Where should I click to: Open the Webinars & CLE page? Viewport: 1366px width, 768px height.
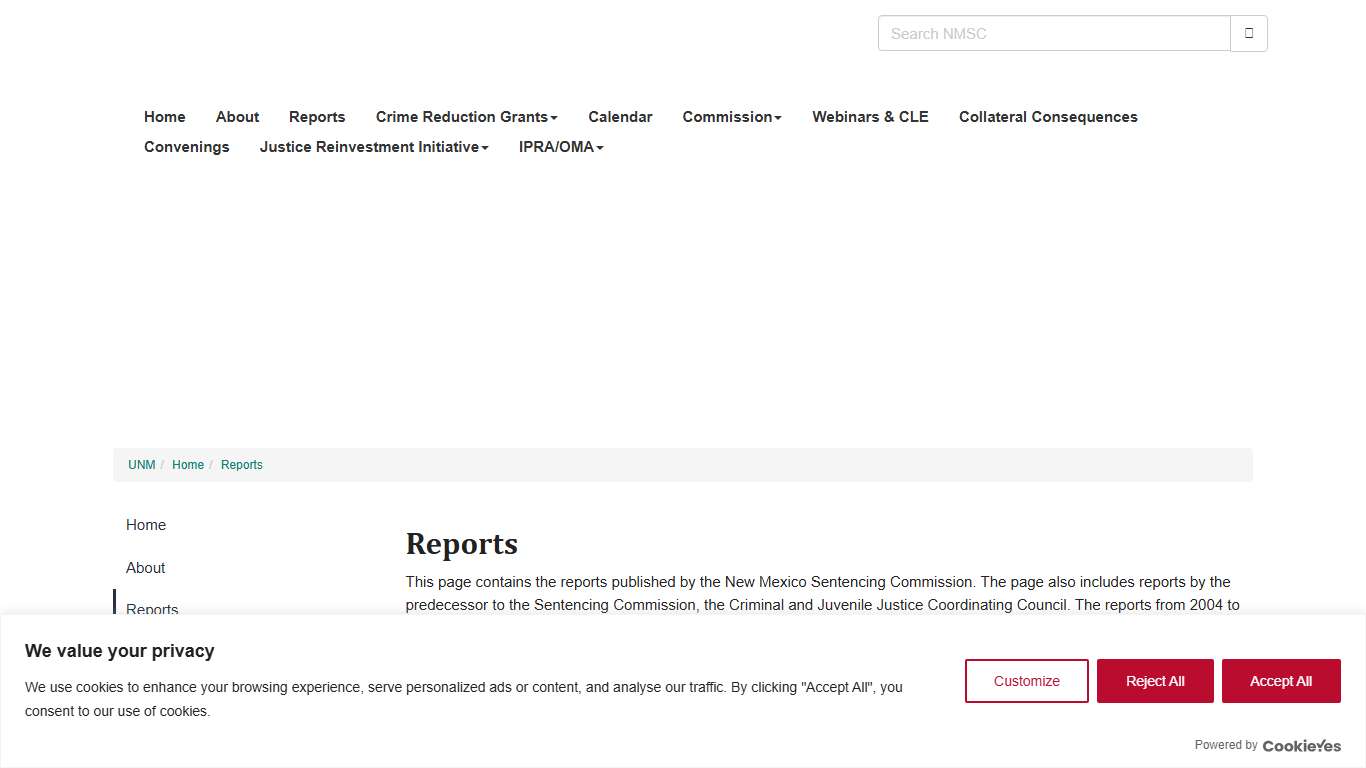869,117
